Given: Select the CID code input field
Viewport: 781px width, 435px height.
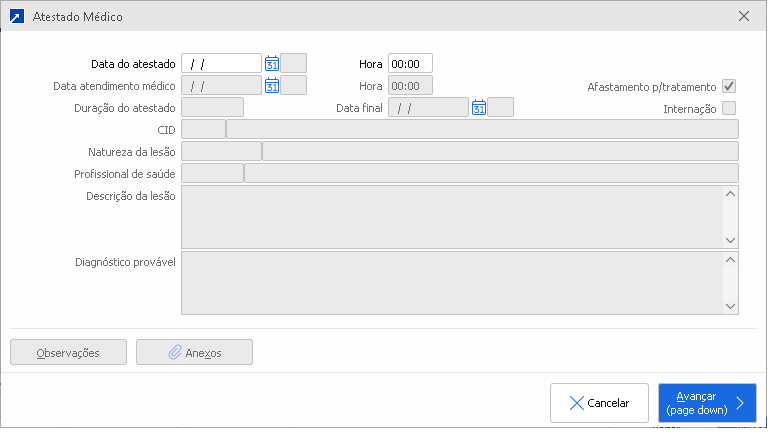Looking at the screenshot, I should [203, 129].
